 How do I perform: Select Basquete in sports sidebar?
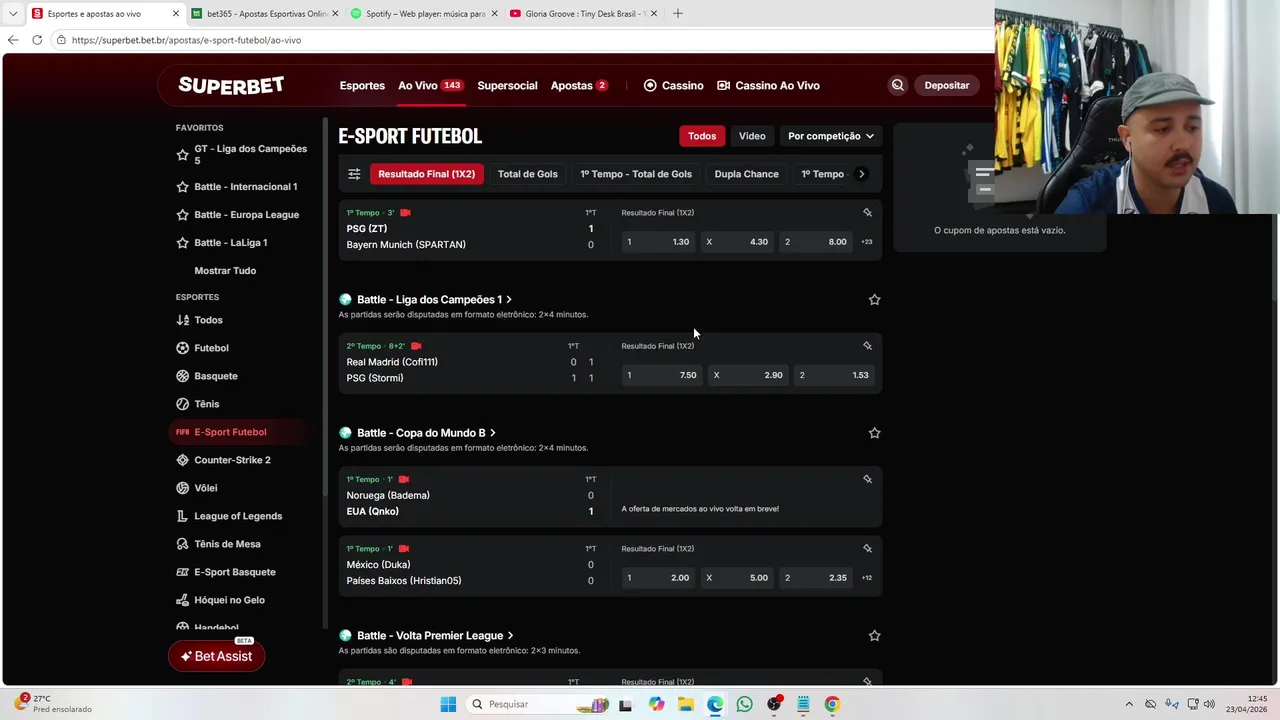(x=215, y=376)
